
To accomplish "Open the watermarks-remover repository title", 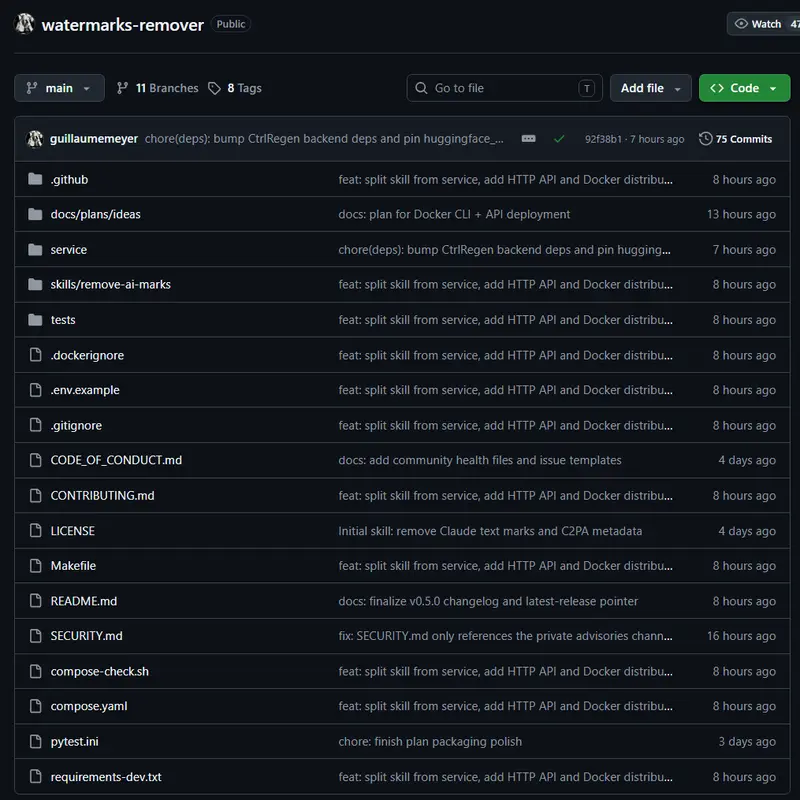I will [122, 24].
